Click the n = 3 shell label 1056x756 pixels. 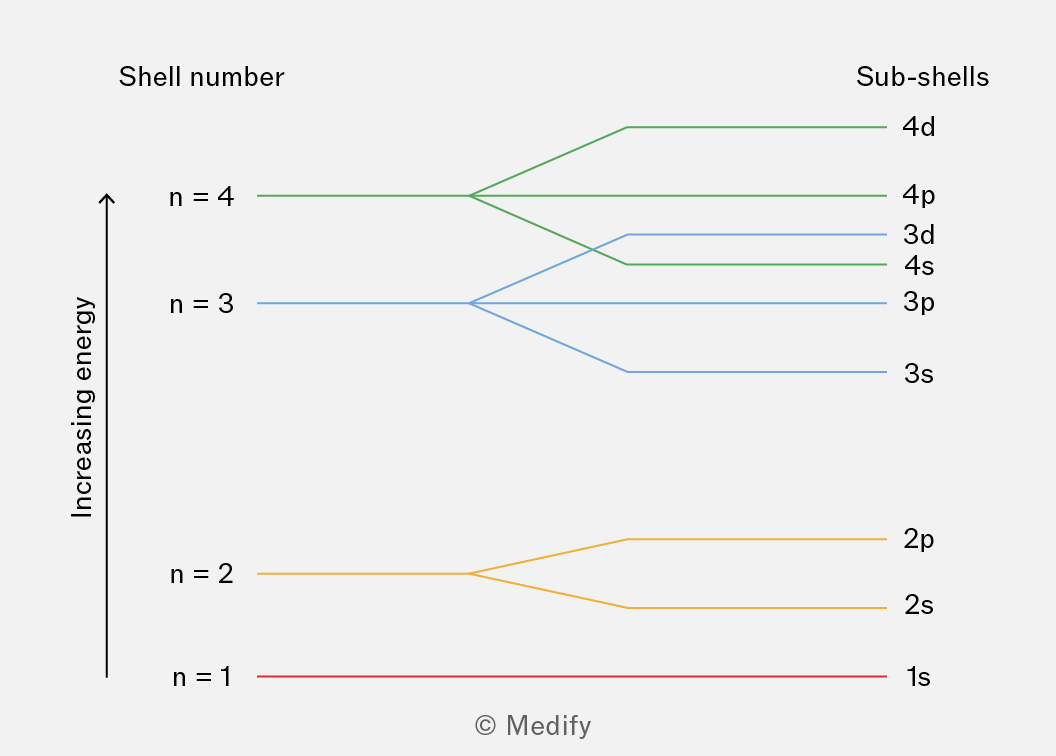[x=201, y=304]
